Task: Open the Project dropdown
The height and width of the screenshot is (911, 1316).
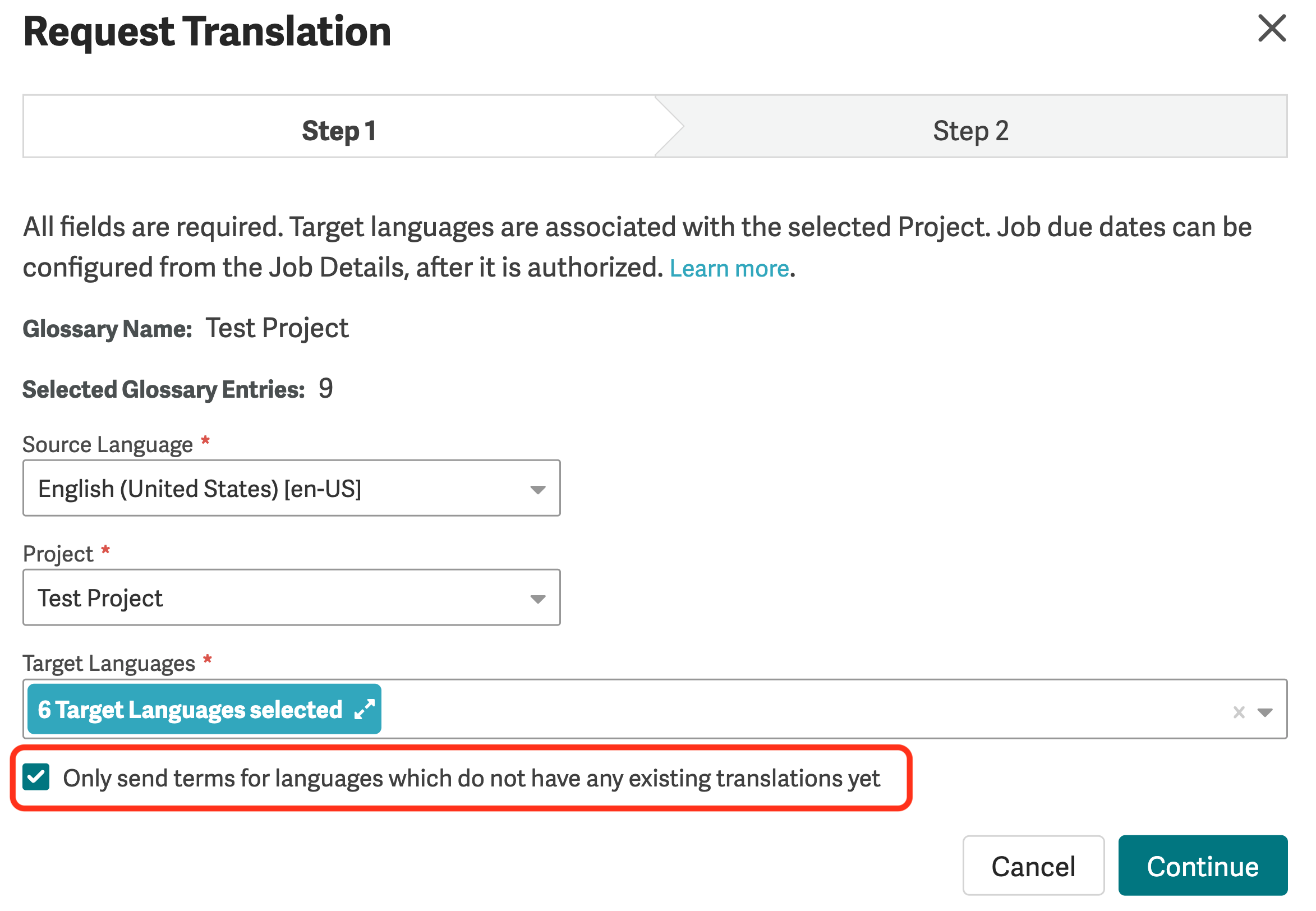Action: pos(291,597)
